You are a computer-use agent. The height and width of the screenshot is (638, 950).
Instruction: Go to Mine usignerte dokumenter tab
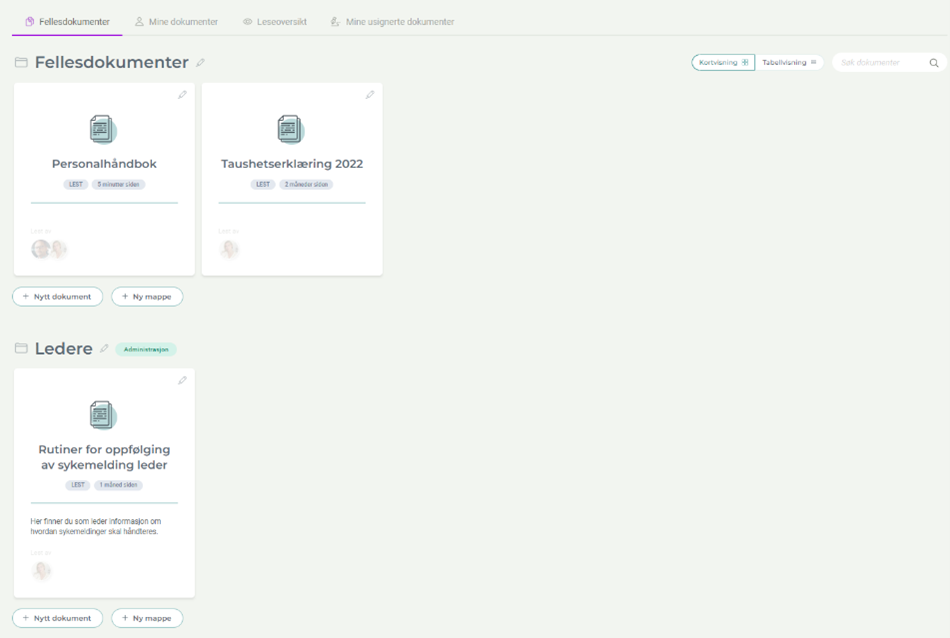coord(392,21)
